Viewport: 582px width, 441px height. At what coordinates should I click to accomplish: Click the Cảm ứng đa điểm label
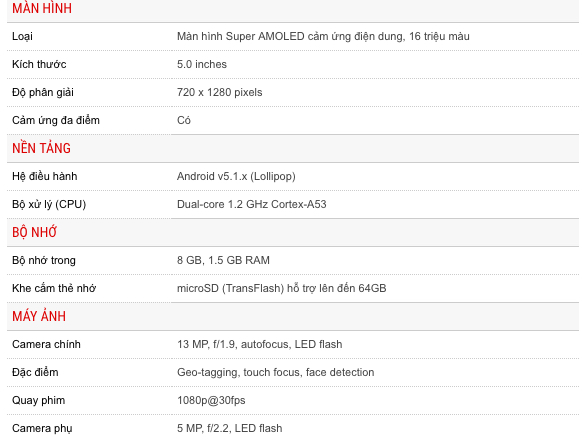[x=56, y=120]
